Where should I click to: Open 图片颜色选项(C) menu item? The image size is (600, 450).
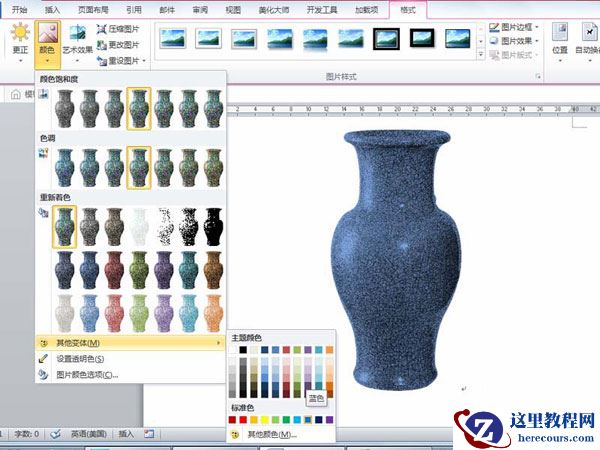coord(130,375)
